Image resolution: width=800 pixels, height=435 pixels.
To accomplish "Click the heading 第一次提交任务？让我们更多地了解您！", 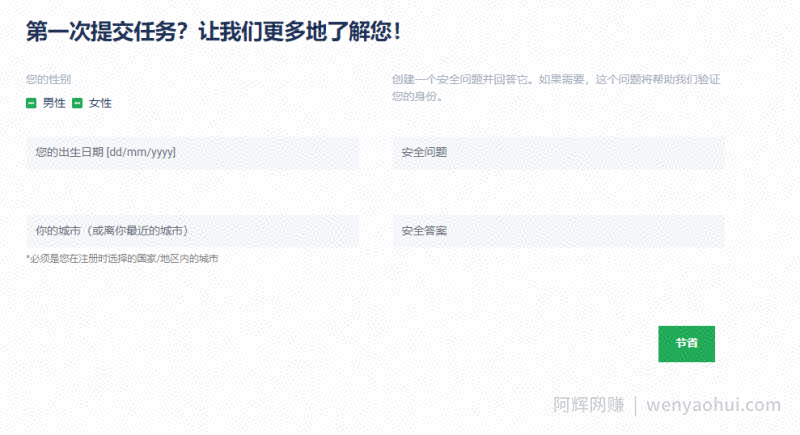I will point(214,32).
